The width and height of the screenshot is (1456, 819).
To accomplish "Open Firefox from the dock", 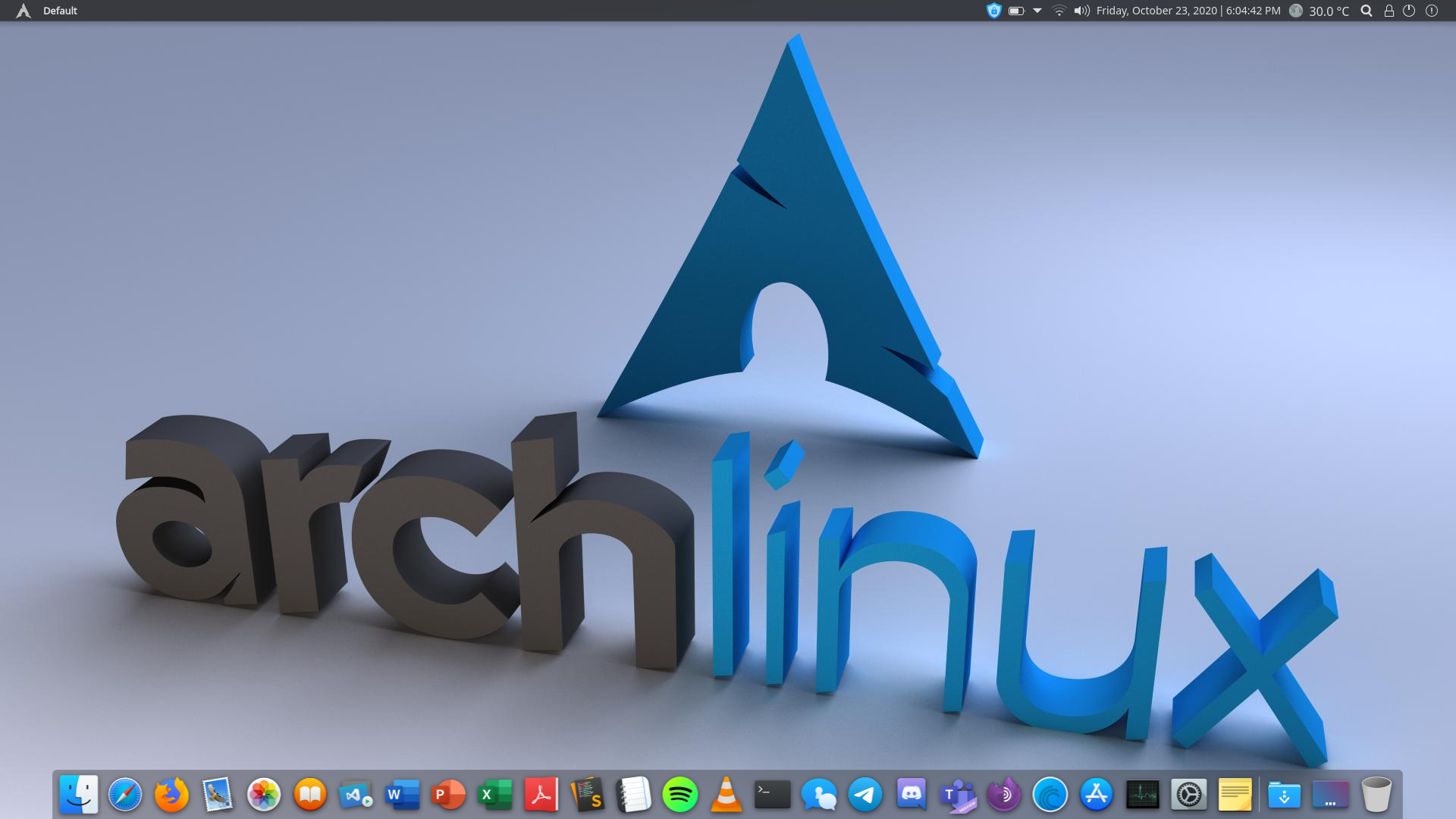I will coord(171,795).
